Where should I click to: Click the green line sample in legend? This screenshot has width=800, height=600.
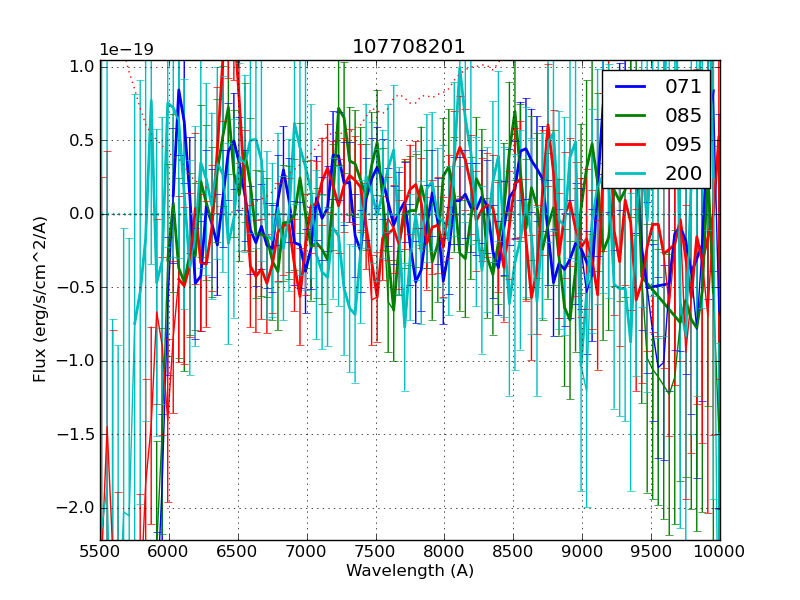tap(631, 116)
